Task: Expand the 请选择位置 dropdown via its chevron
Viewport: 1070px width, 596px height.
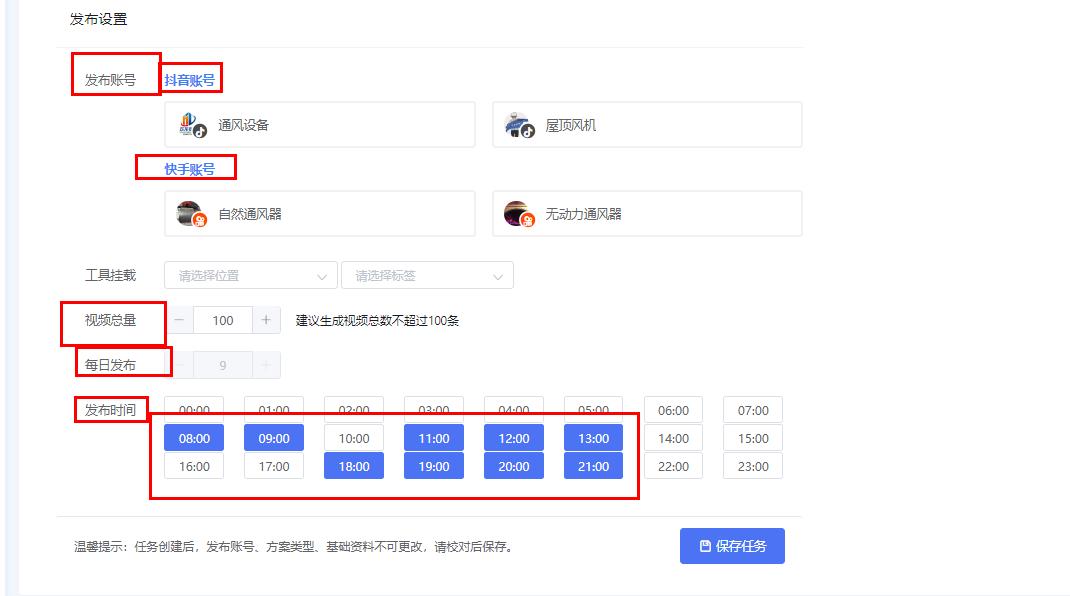Action: click(x=323, y=275)
